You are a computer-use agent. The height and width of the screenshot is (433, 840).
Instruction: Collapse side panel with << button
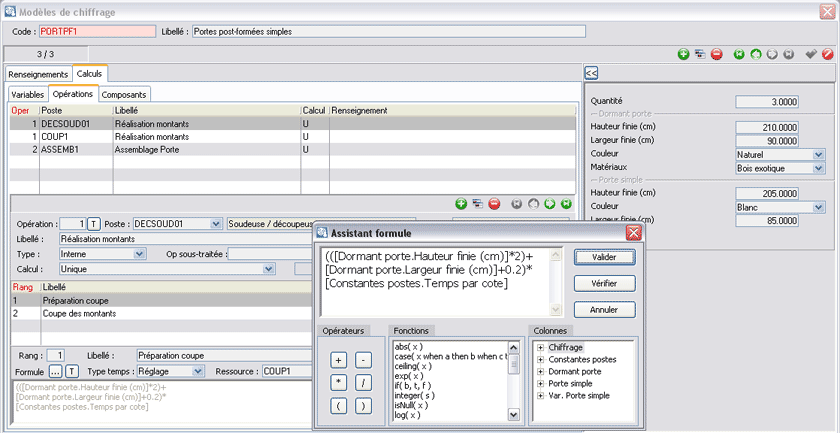pos(591,73)
